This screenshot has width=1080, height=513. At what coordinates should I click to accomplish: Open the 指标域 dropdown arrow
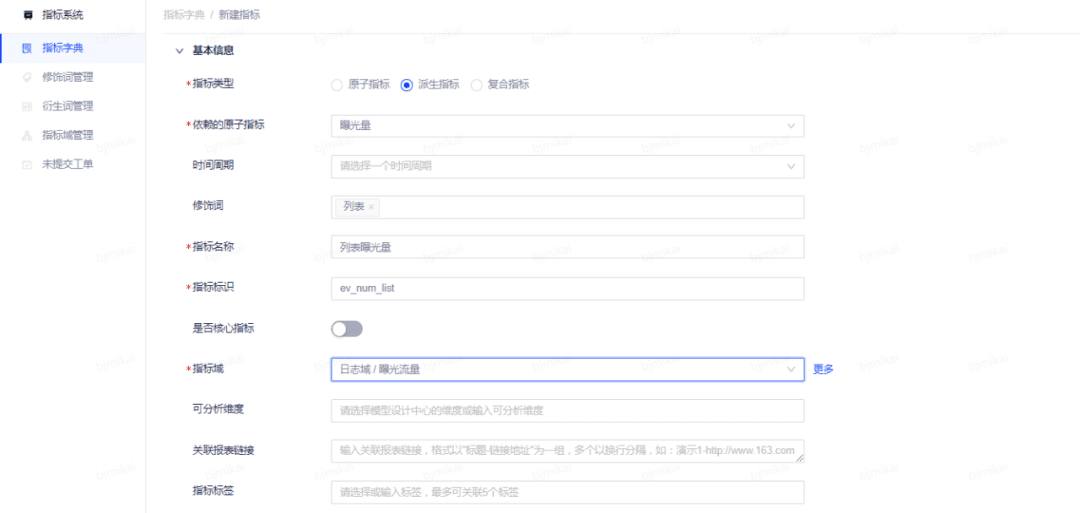pyautogui.click(x=791, y=370)
